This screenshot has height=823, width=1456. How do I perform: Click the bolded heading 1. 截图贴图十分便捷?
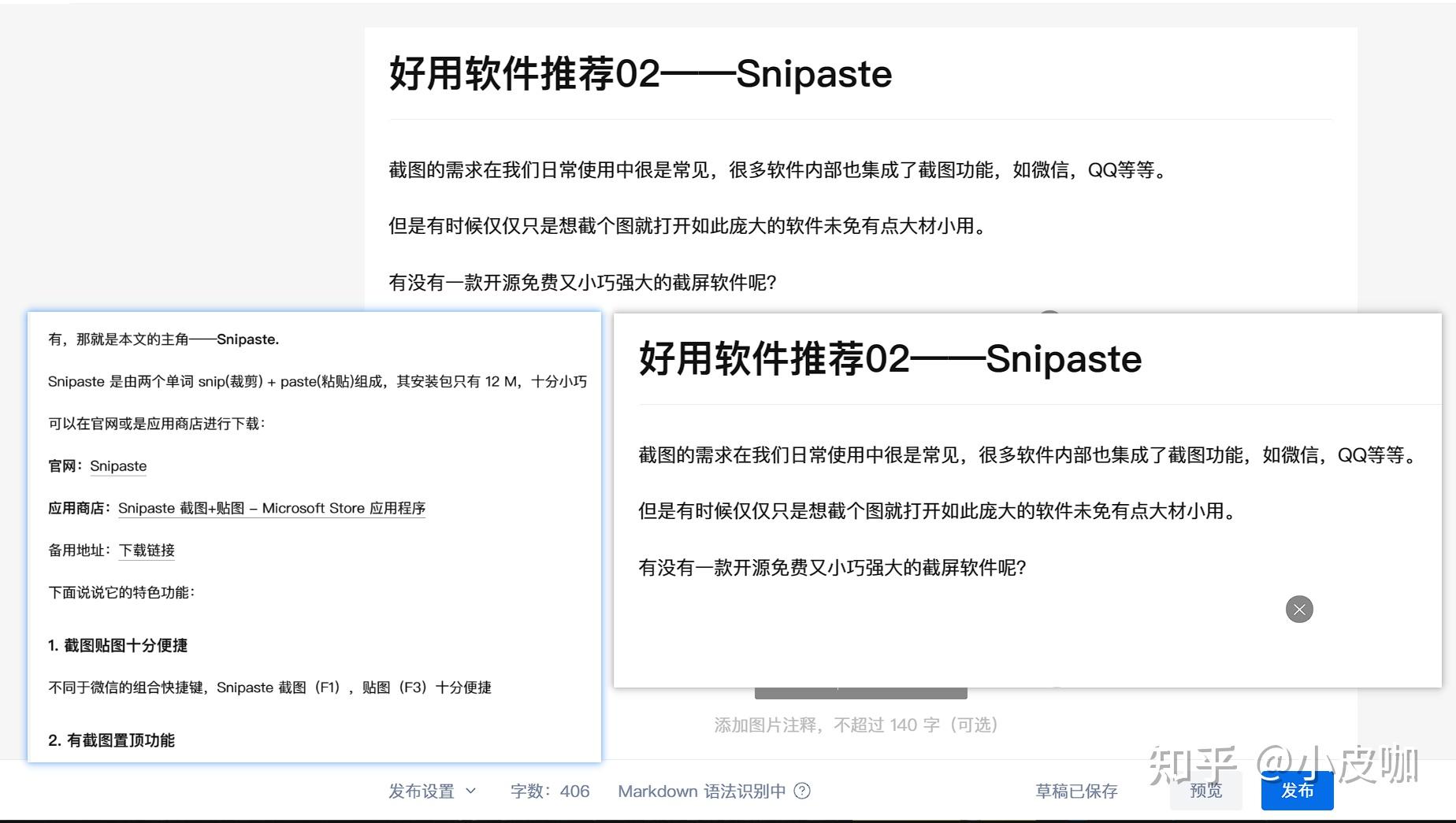tap(119, 645)
